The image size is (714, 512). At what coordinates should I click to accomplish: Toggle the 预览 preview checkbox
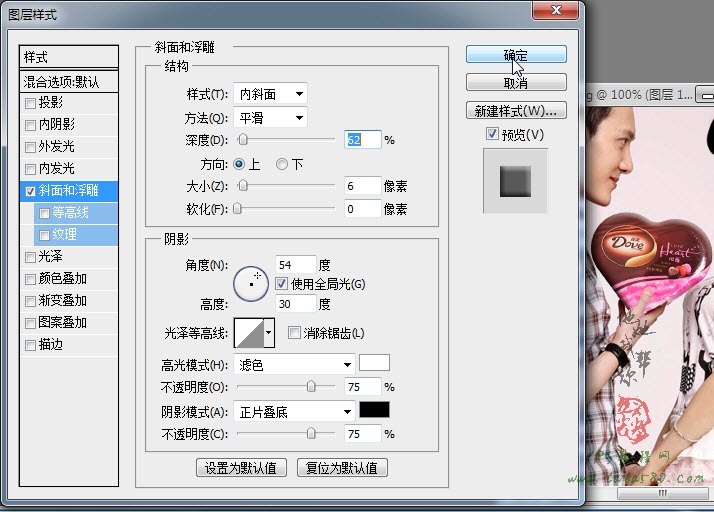492,134
